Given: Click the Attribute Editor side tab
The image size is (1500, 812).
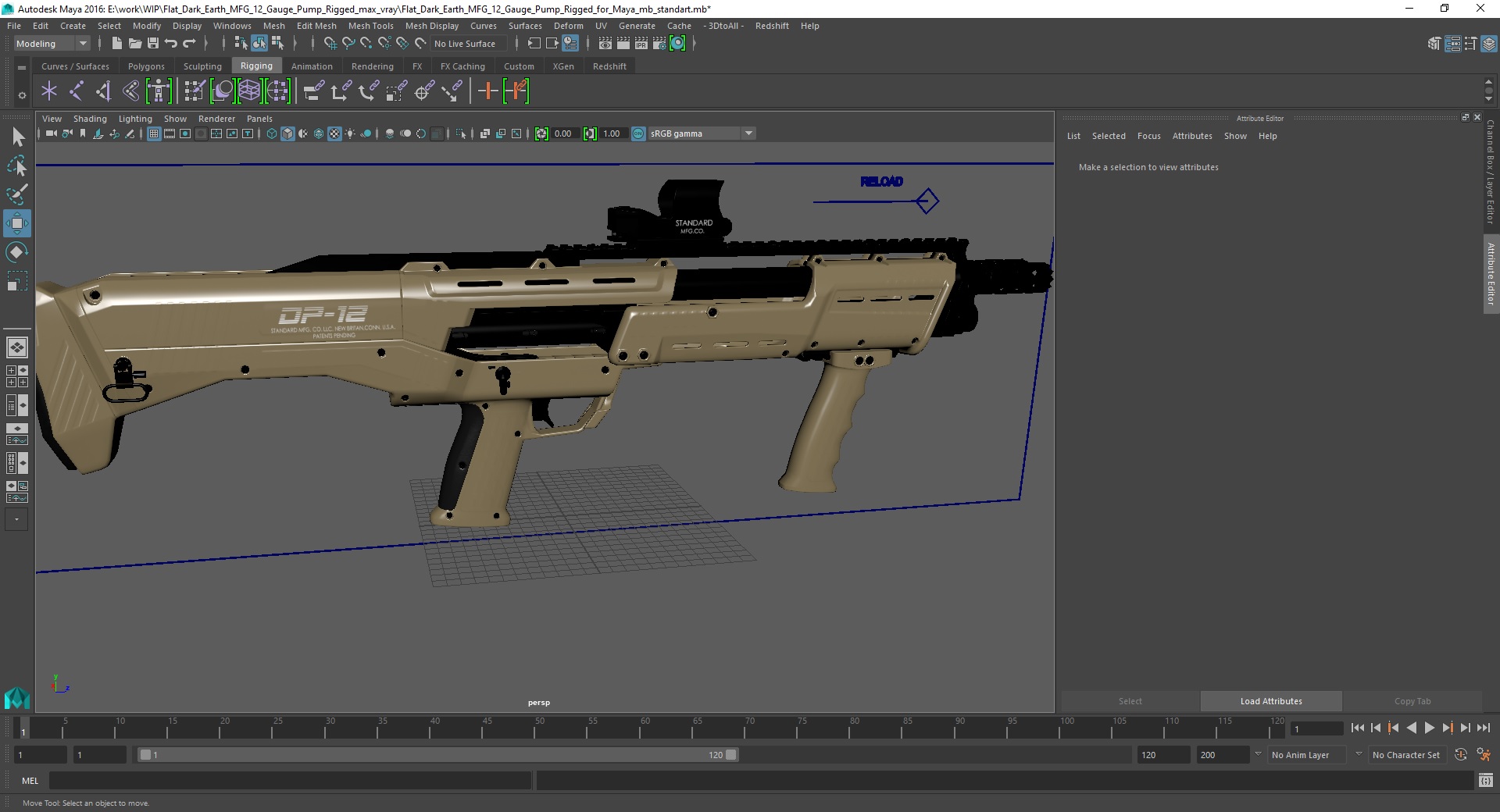Looking at the screenshot, I should coord(1491,273).
